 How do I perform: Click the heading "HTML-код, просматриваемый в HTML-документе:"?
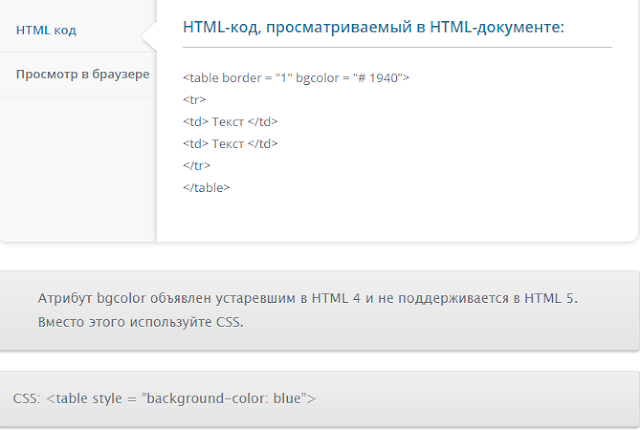pyautogui.click(x=373, y=27)
